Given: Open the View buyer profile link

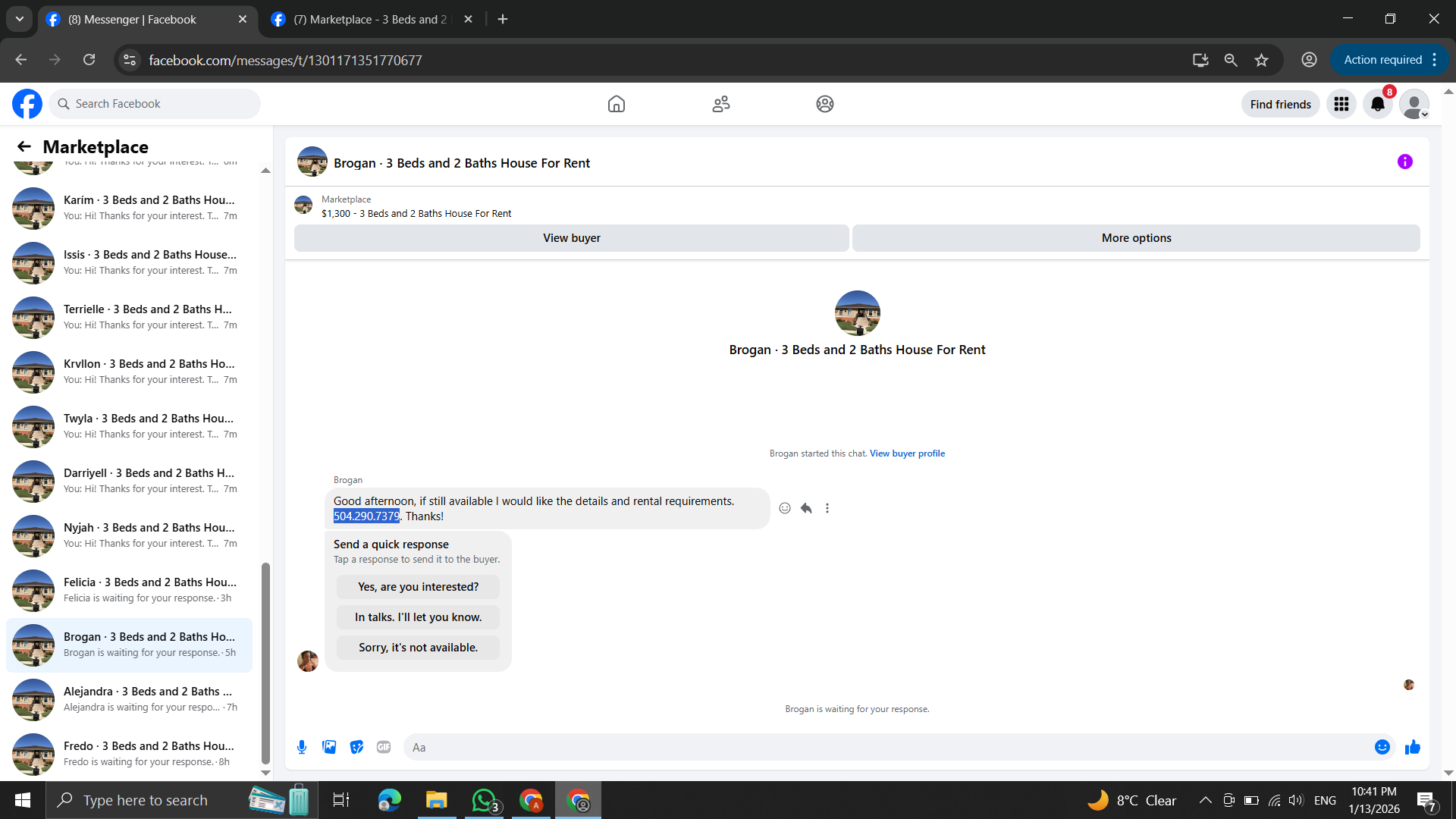Looking at the screenshot, I should (x=907, y=453).
